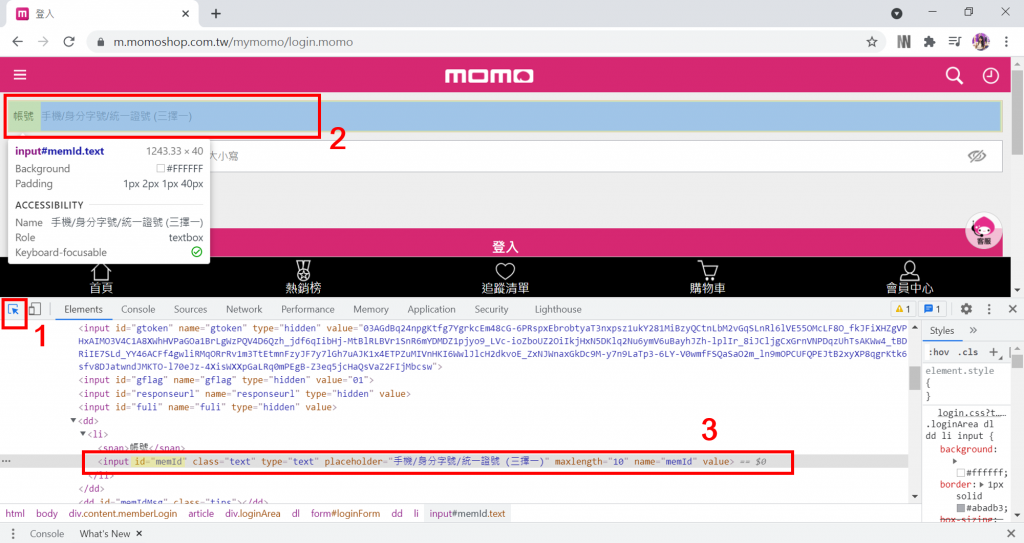Click the messages count badge
This screenshot has height=543, width=1024.
933,309
